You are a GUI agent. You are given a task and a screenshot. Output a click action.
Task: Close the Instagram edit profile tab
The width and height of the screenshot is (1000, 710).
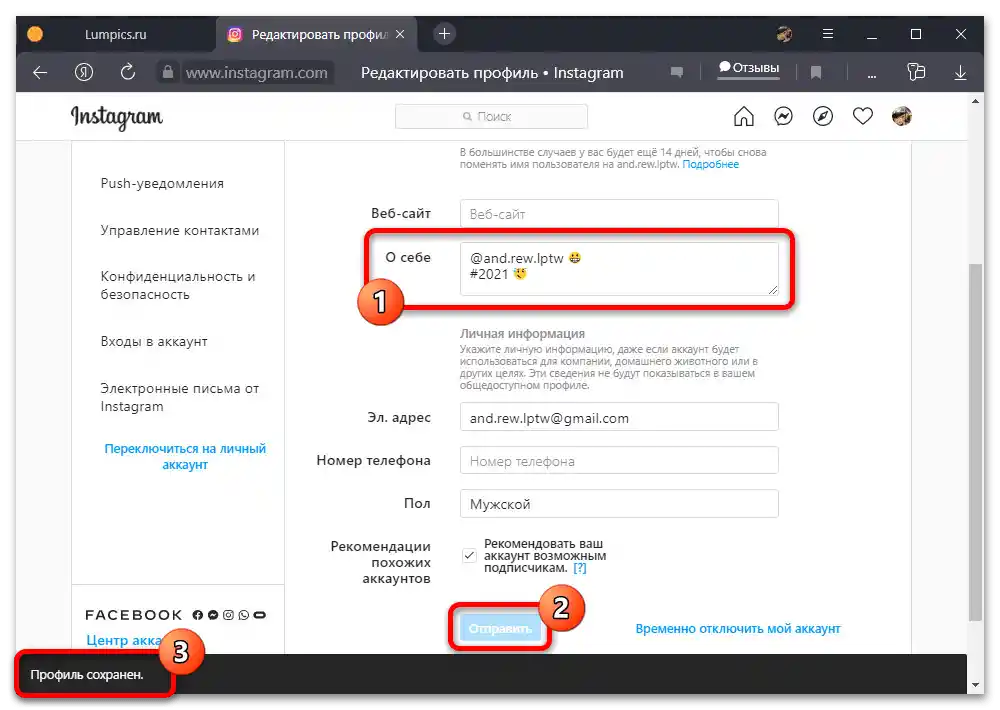point(400,34)
